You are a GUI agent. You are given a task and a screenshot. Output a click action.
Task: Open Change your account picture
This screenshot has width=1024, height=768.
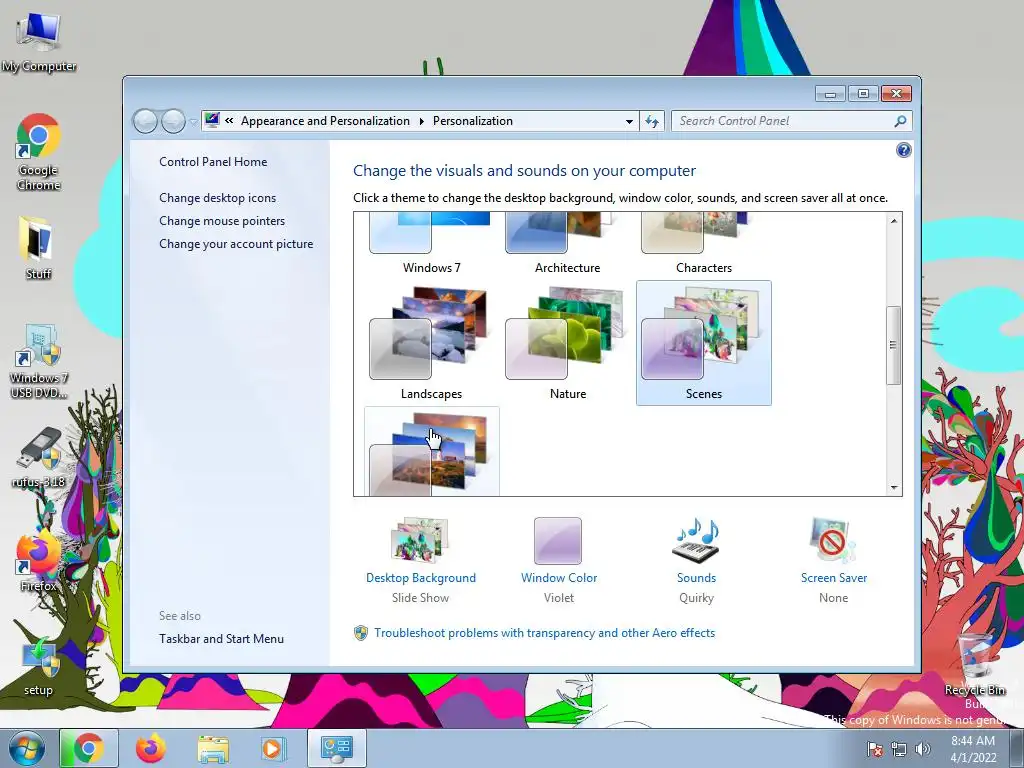tap(236, 244)
